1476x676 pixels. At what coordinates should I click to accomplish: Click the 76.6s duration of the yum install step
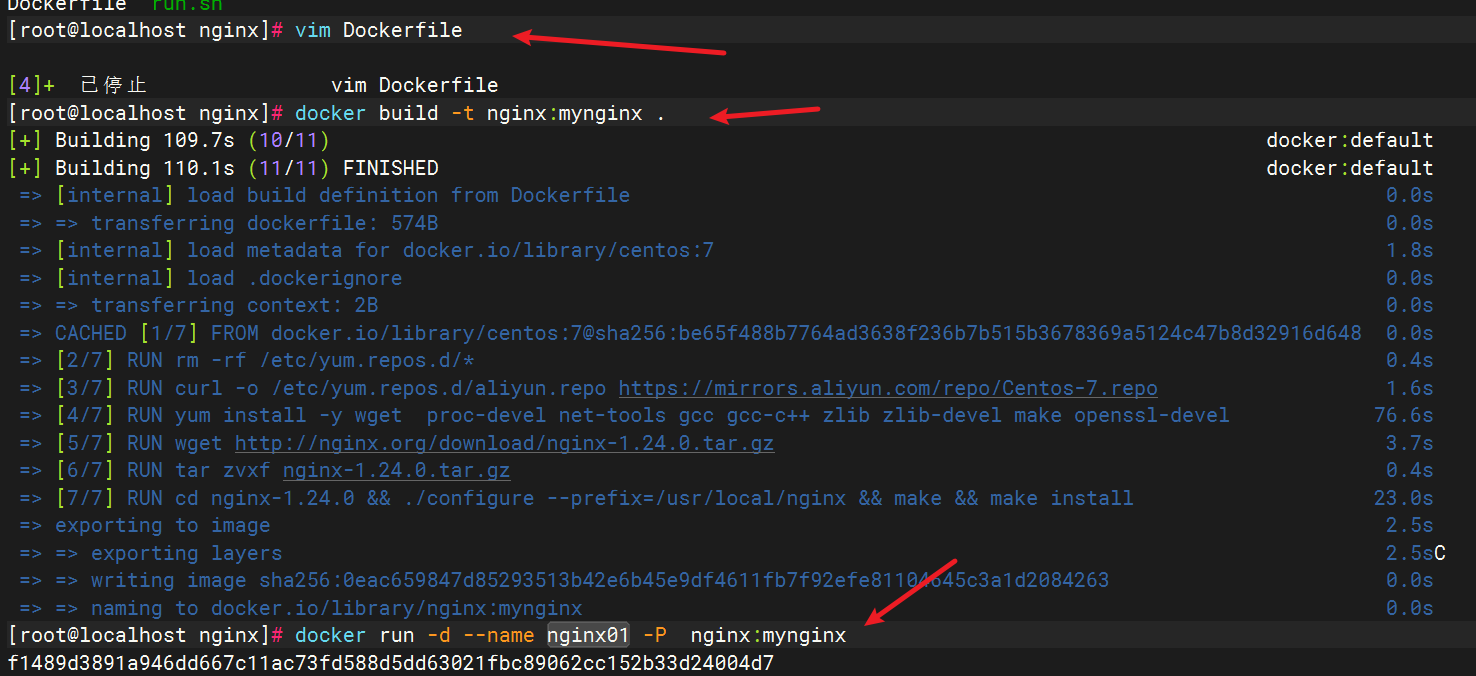[1404, 415]
